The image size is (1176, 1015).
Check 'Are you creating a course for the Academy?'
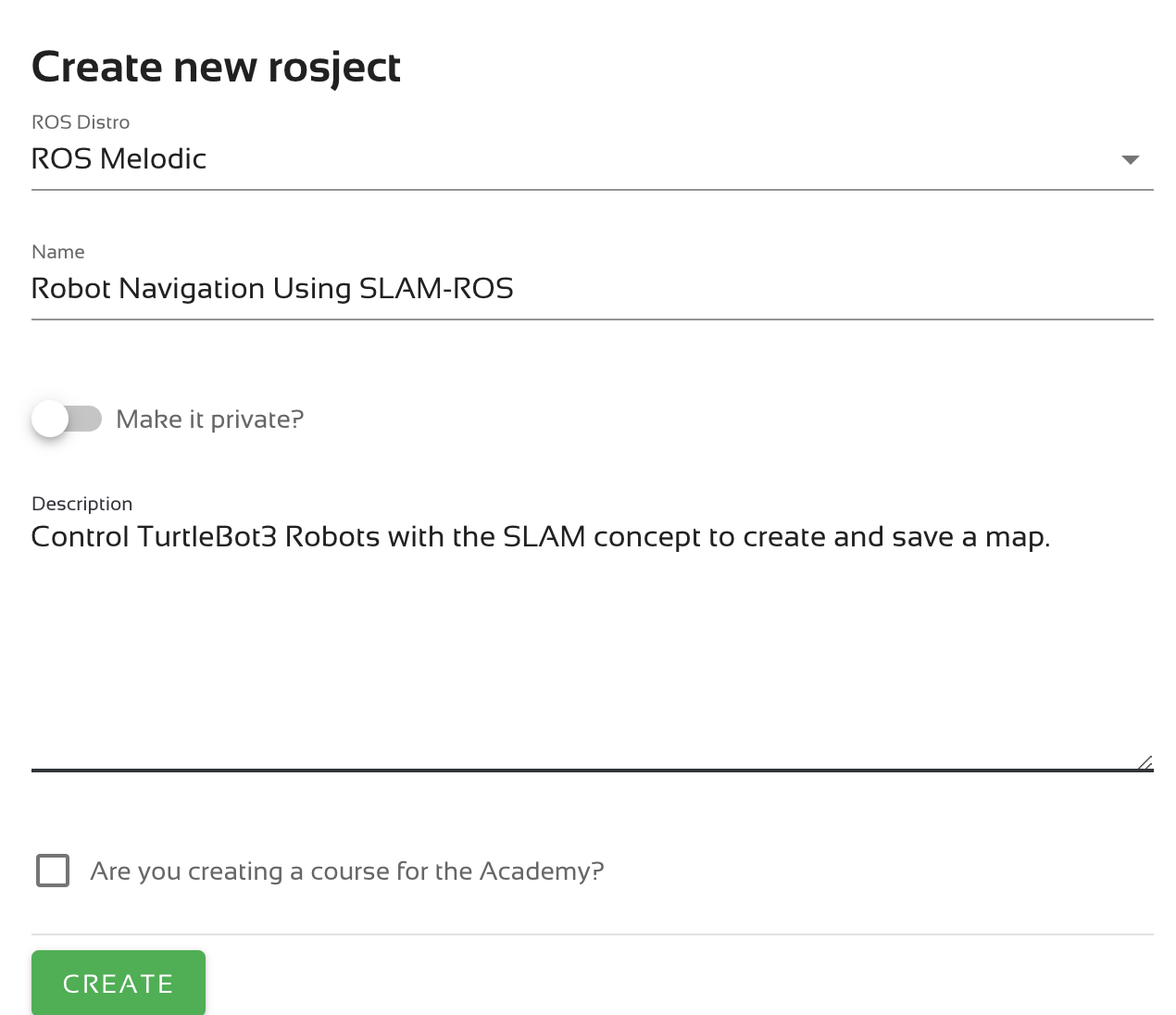53,871
